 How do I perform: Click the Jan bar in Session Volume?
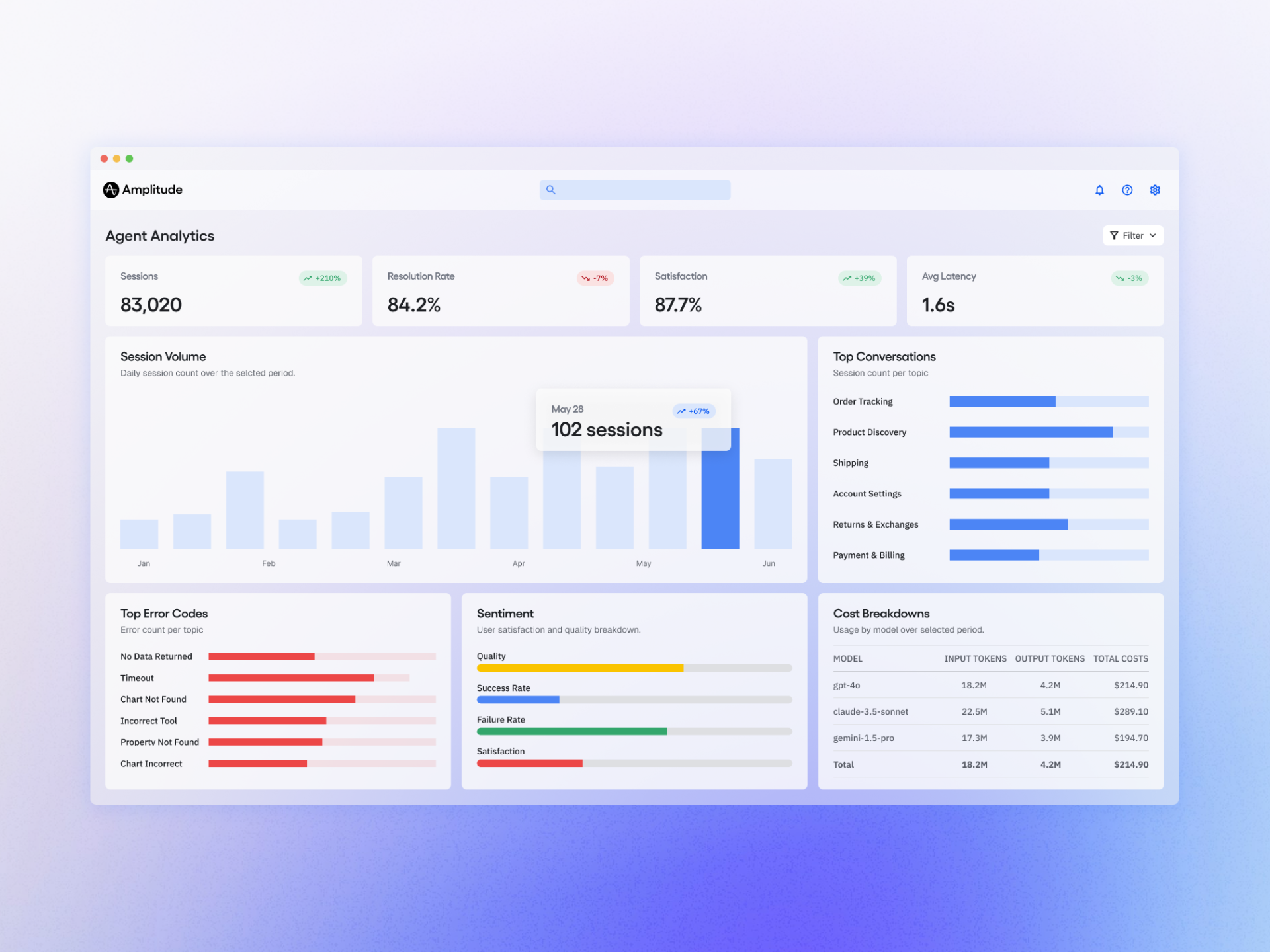[x=140, y=534]
